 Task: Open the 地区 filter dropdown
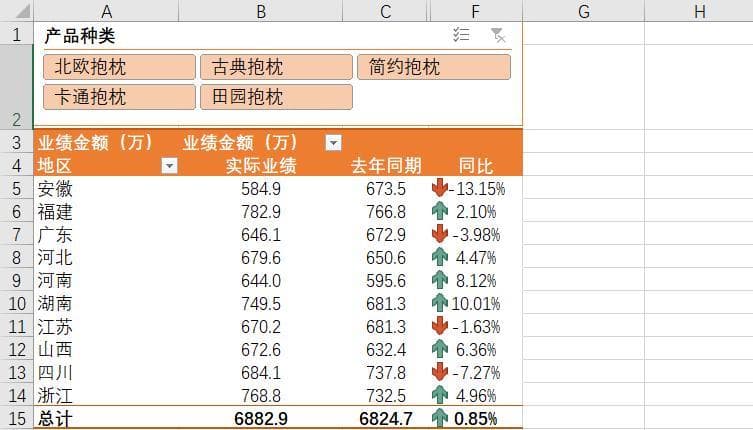[169, 166]
